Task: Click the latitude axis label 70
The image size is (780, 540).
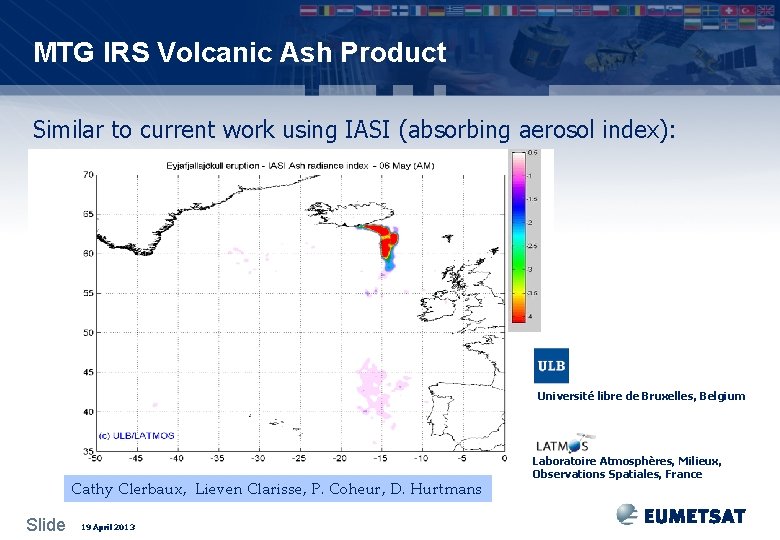Action: [x=88, y=175]
